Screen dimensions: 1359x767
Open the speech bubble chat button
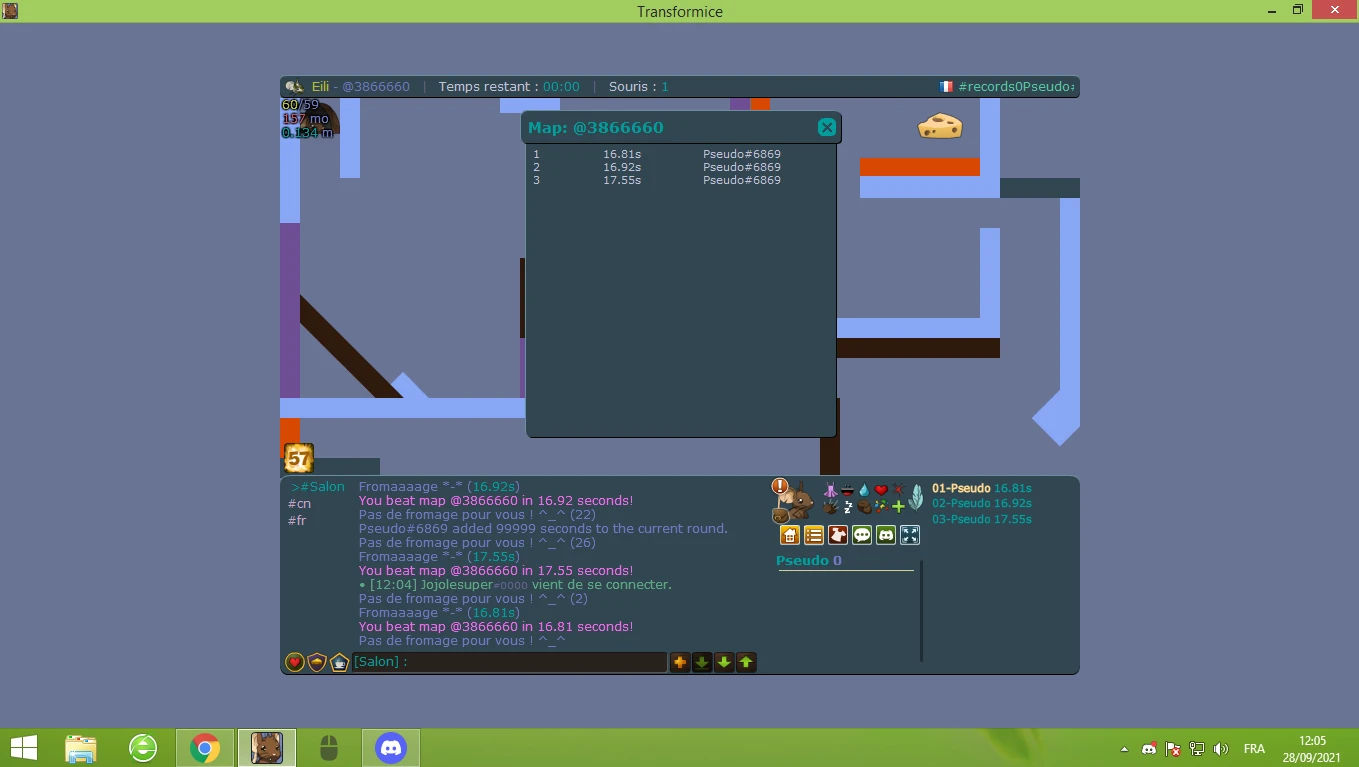[862, 535]
